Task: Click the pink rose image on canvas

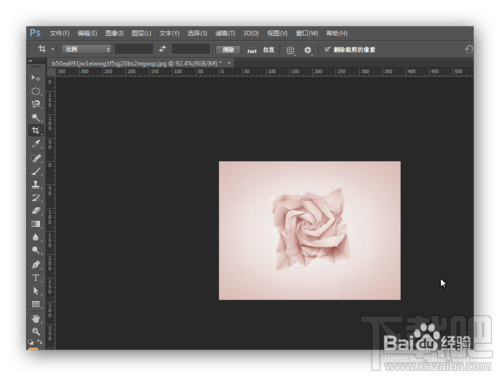Action: (x=310, y=231)
